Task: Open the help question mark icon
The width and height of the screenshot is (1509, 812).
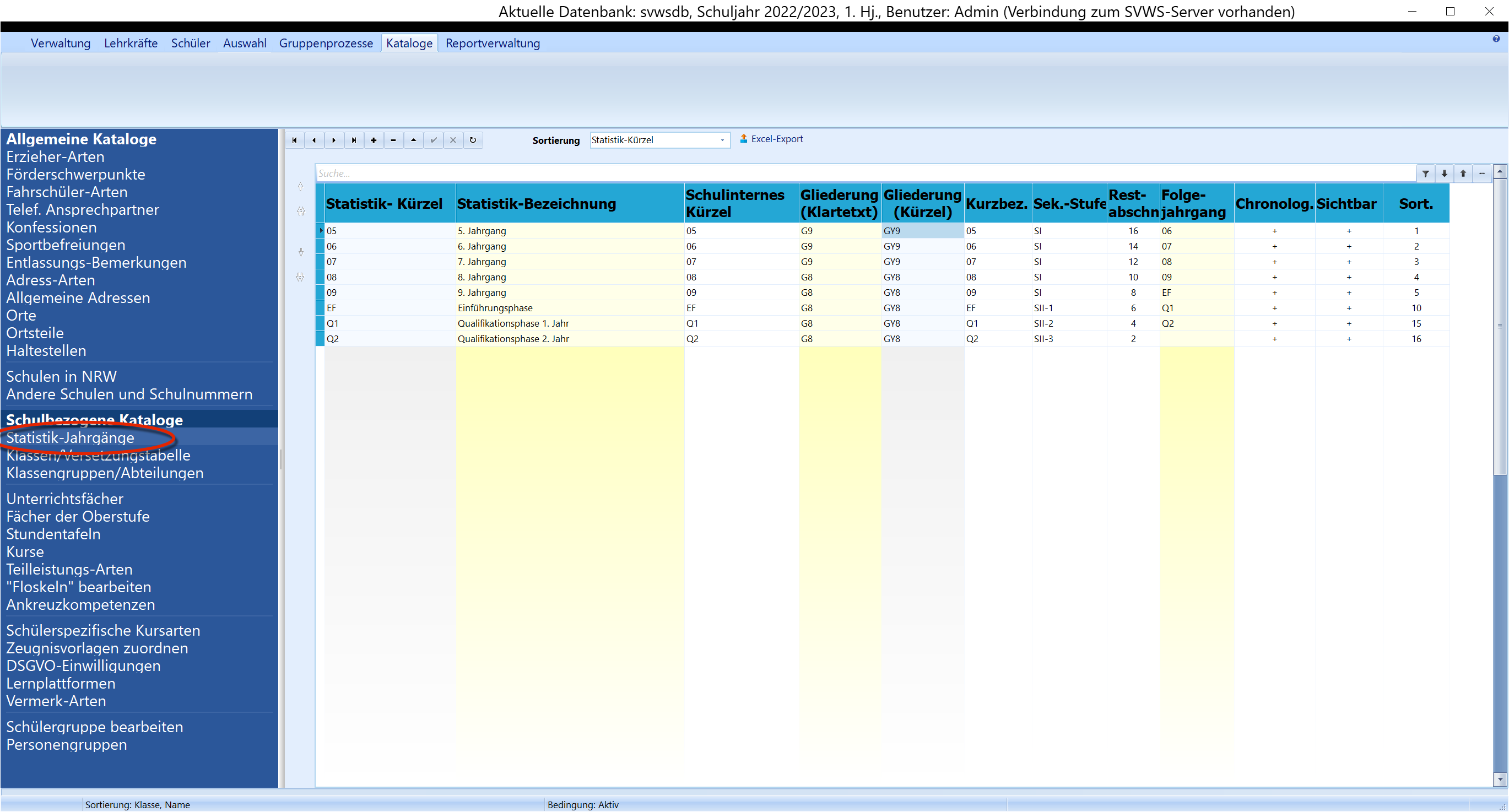Action: pos(1496,39)
